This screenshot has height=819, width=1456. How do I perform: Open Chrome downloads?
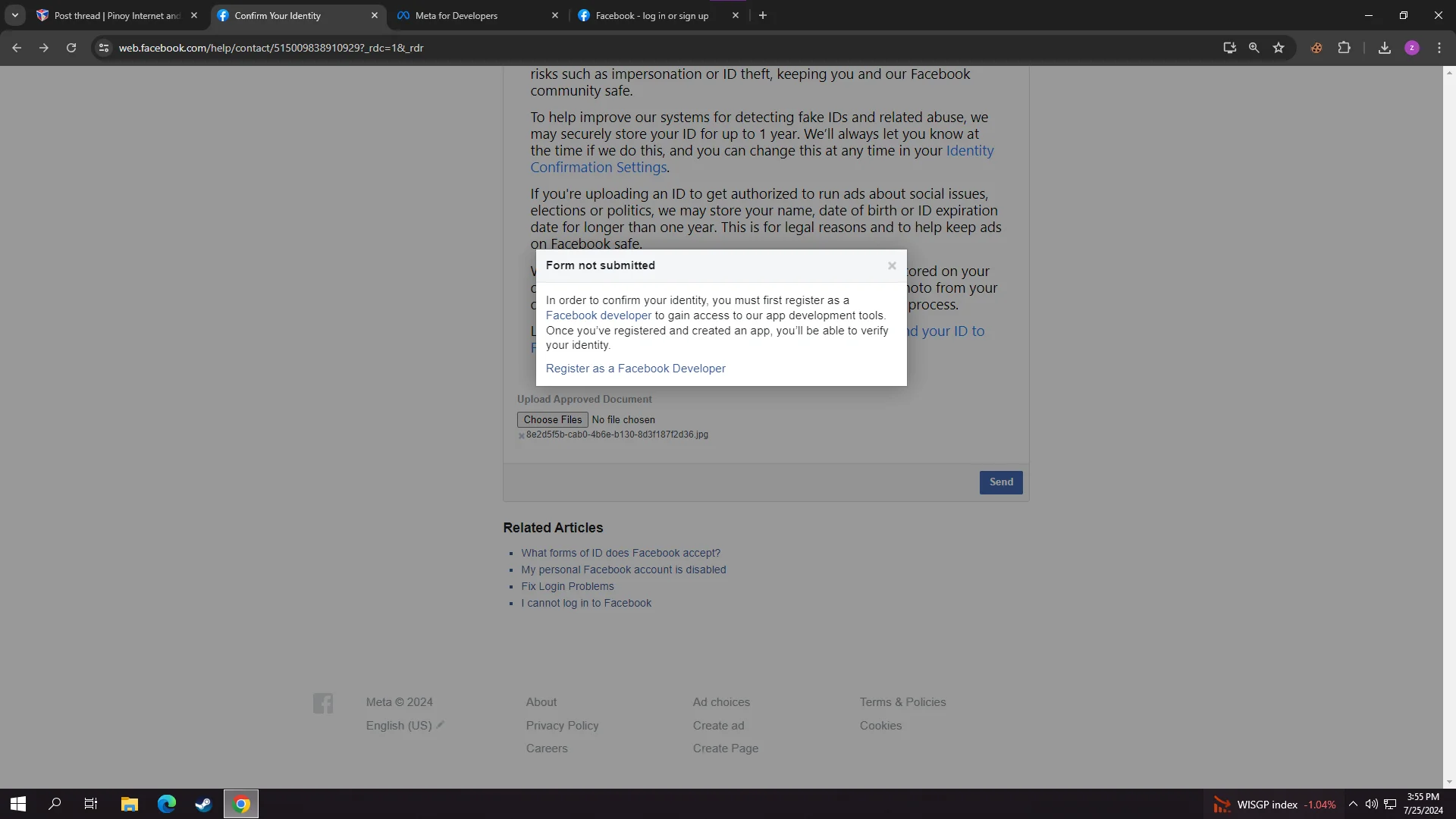click(x=1385, y=48)
